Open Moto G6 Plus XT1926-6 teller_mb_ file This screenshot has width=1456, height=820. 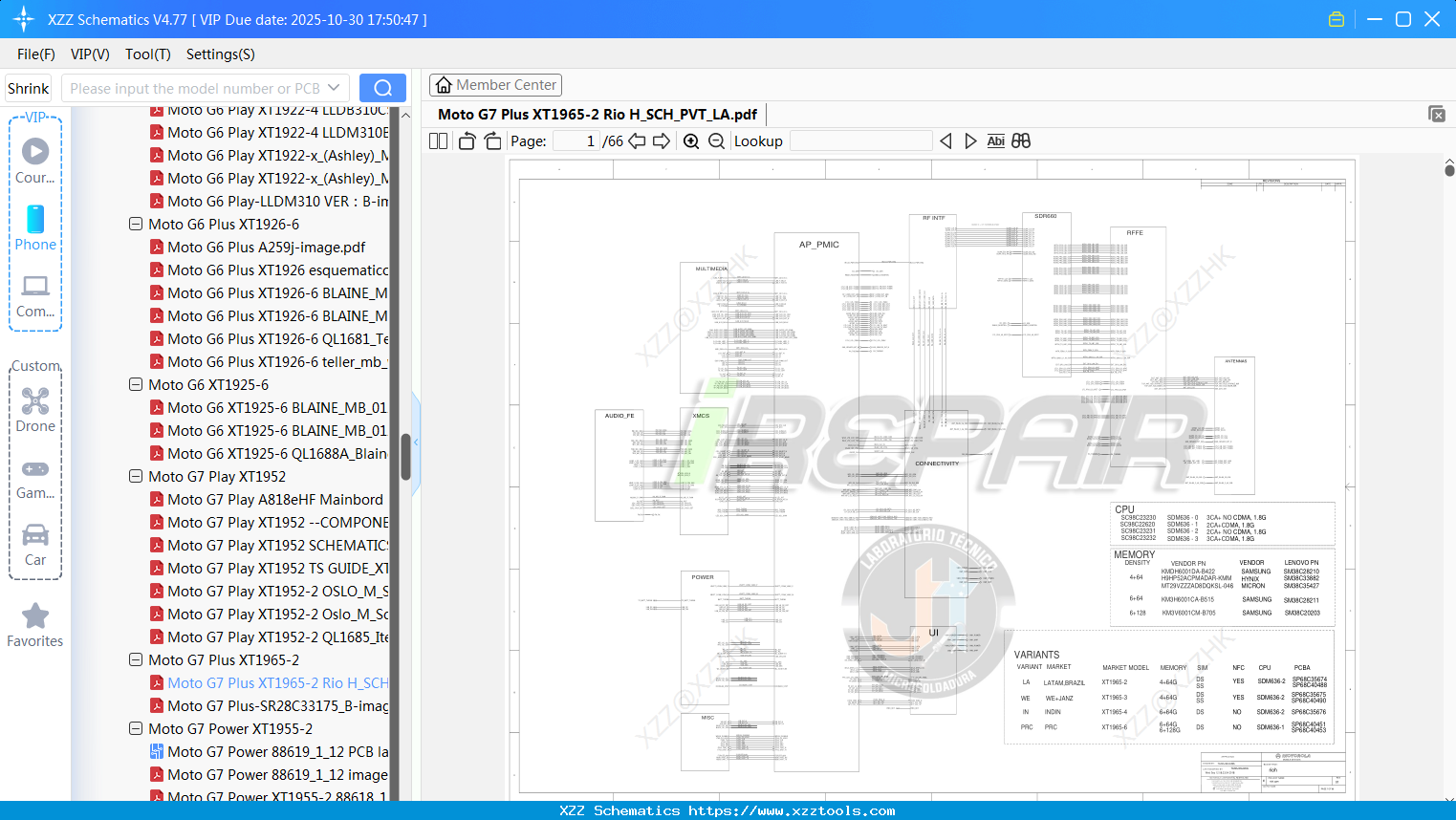click(x=277, y=361)
